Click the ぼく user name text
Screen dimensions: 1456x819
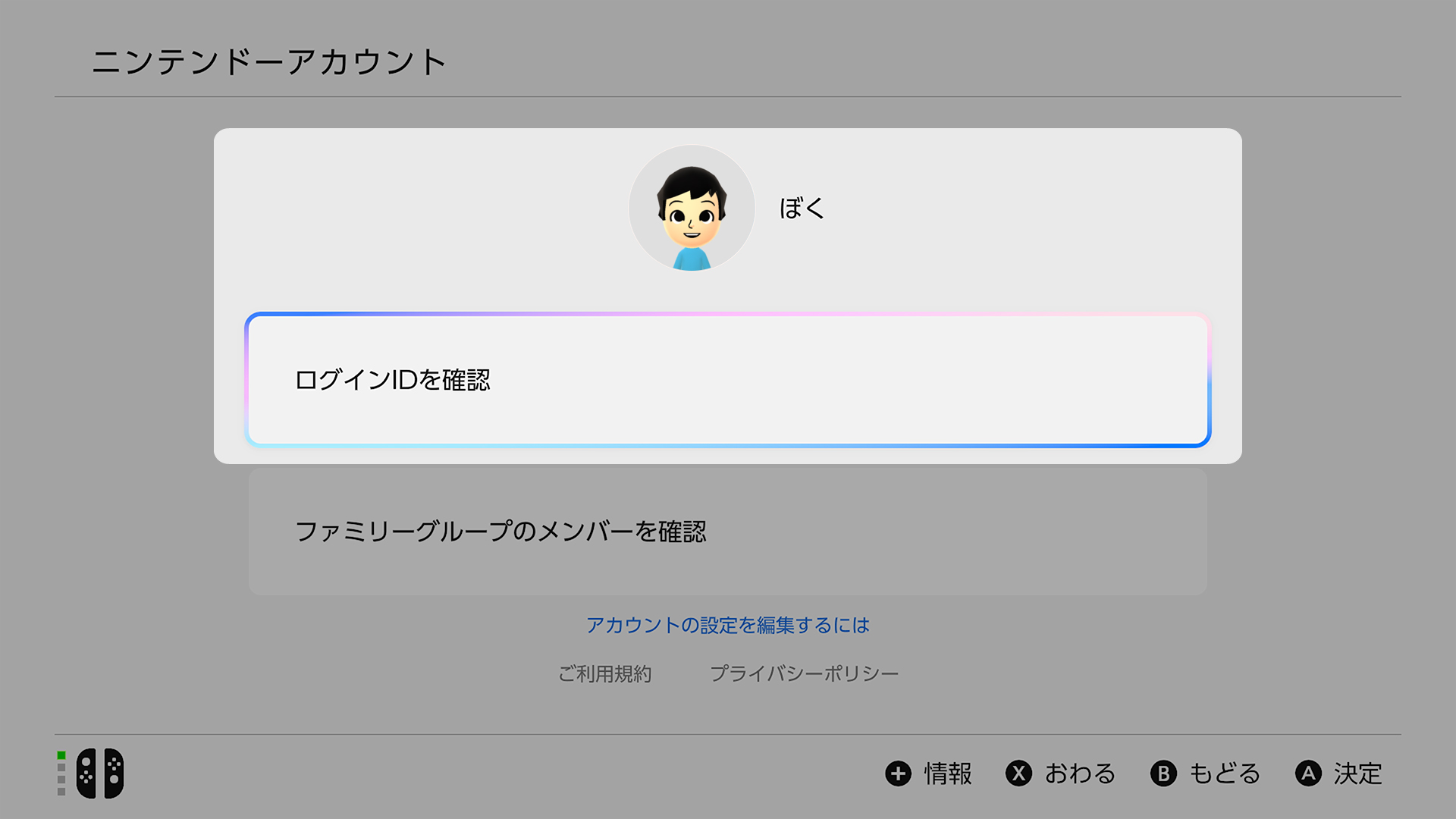click(802, 208)
